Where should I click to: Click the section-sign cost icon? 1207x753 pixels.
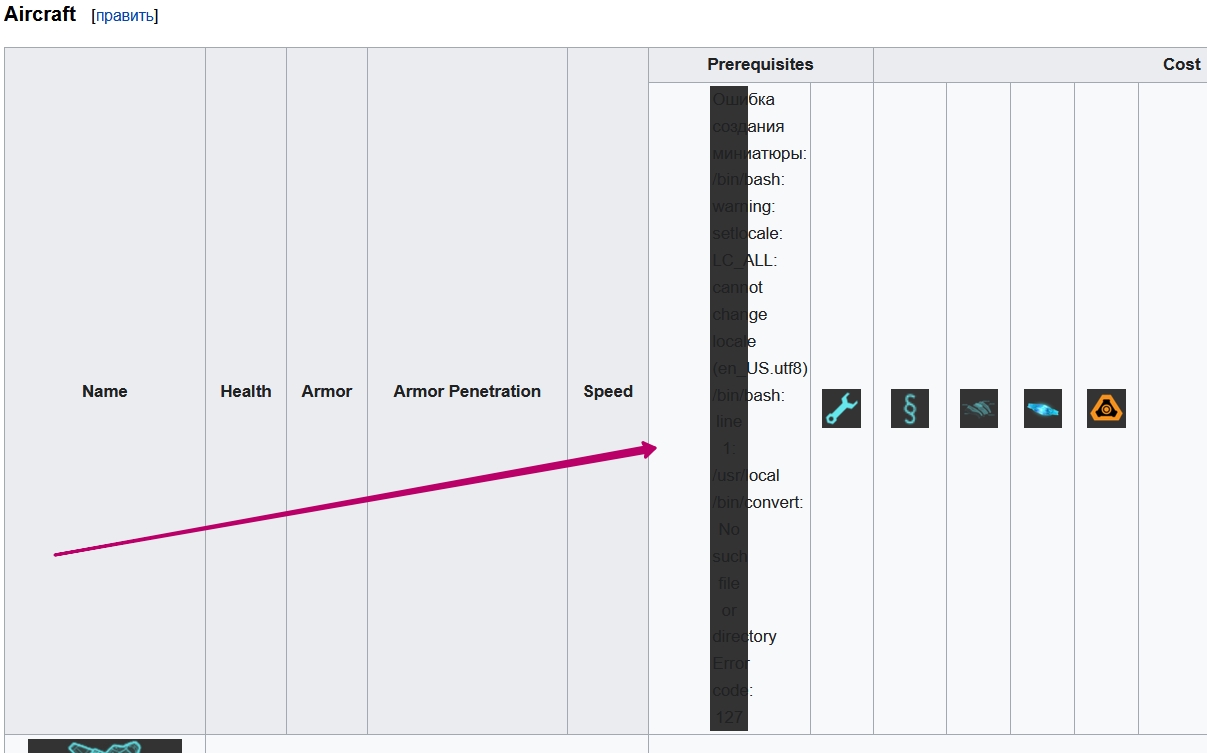[909, 409]
